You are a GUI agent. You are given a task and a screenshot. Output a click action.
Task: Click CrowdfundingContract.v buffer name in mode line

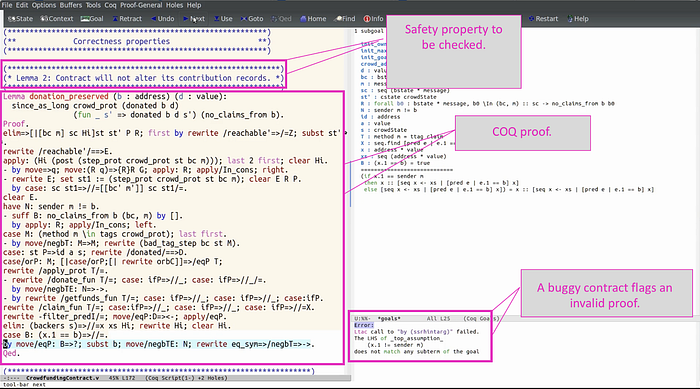tap(62, 378)
